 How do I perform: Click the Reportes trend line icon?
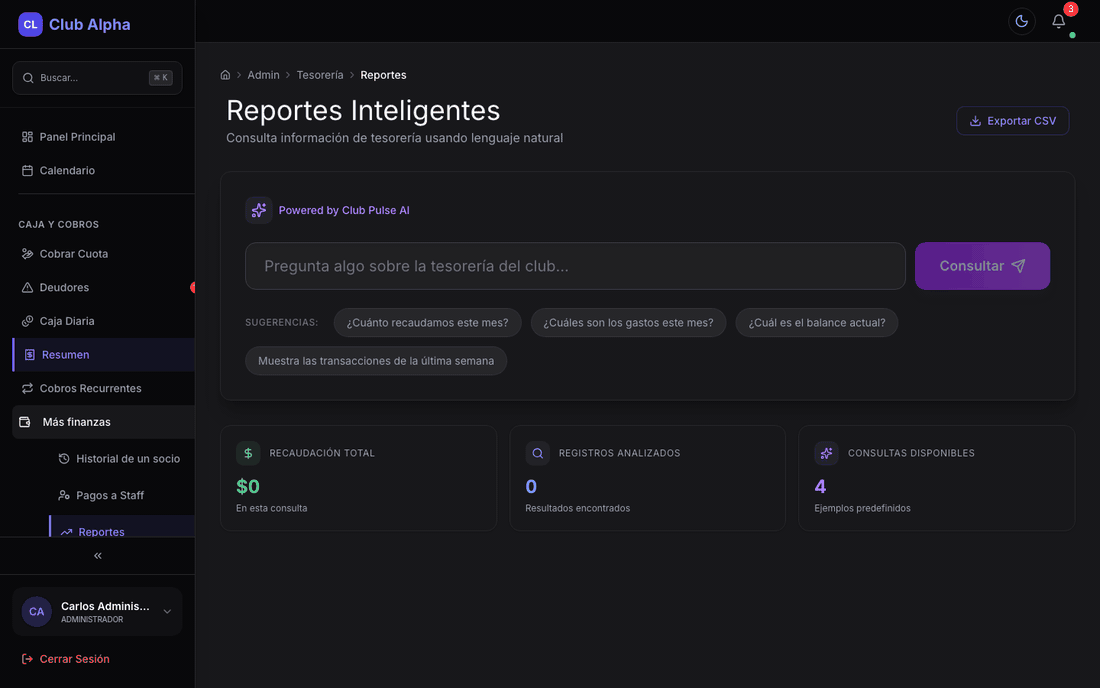(67, 532)
